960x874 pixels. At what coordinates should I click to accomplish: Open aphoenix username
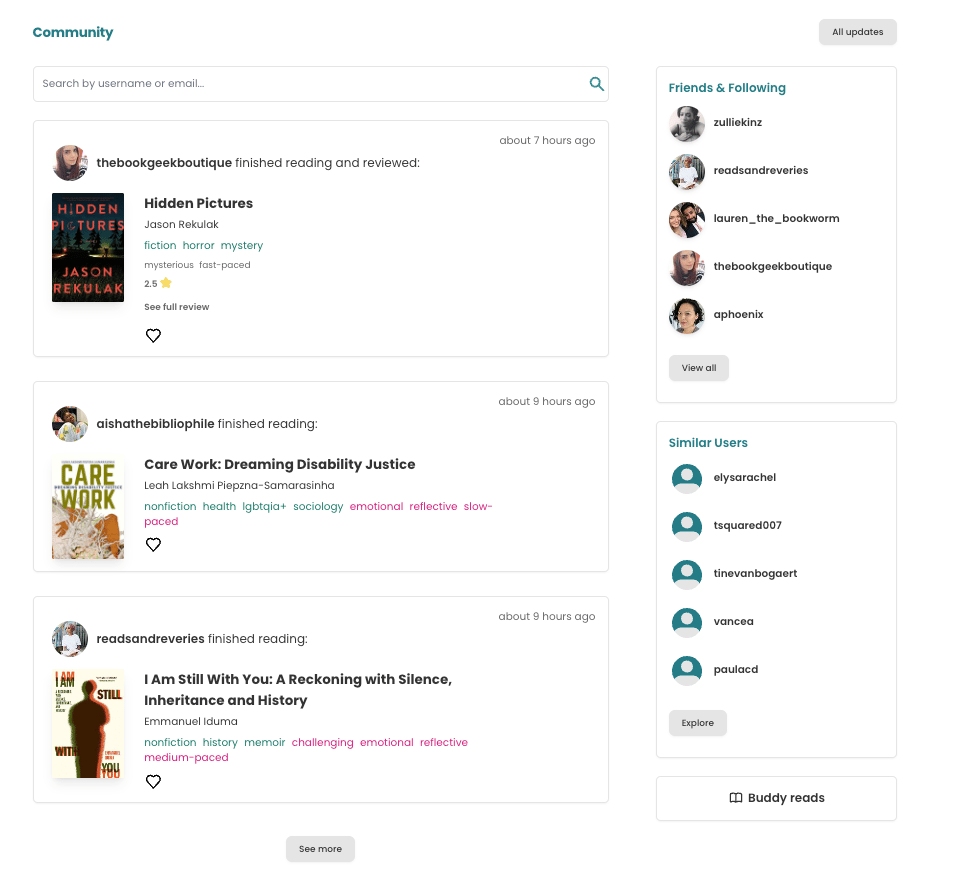[x=738, y=315]
